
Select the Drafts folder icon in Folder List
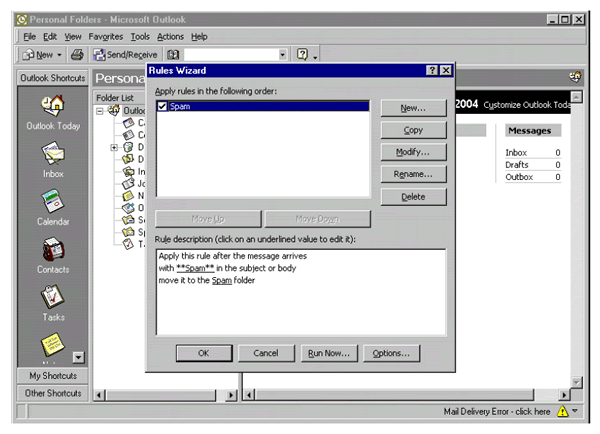point(128,159)
